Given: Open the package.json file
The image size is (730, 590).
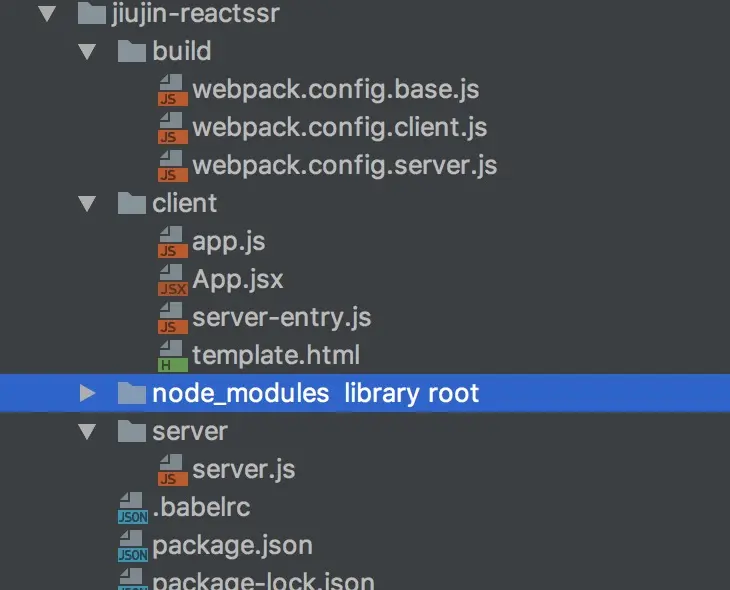Looking at the screenshot, I should click(232, 546).
